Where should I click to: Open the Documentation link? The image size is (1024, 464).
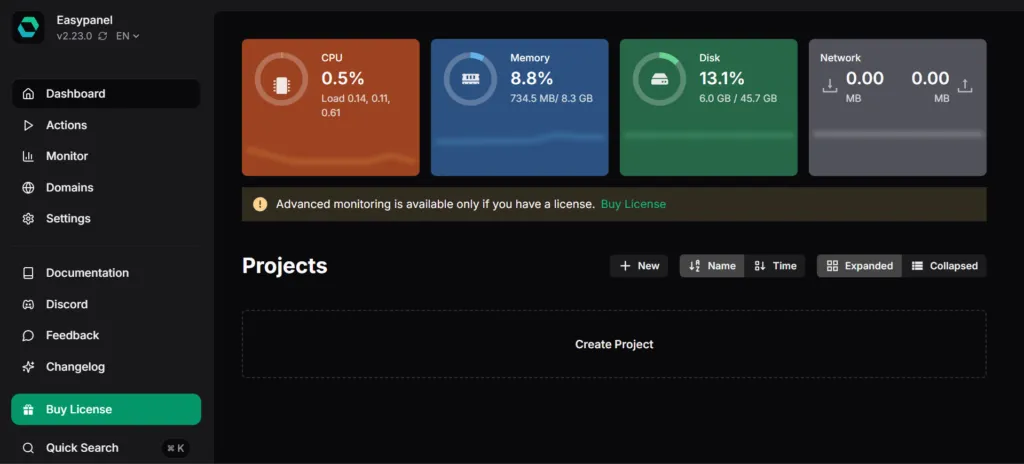point(106,273)
